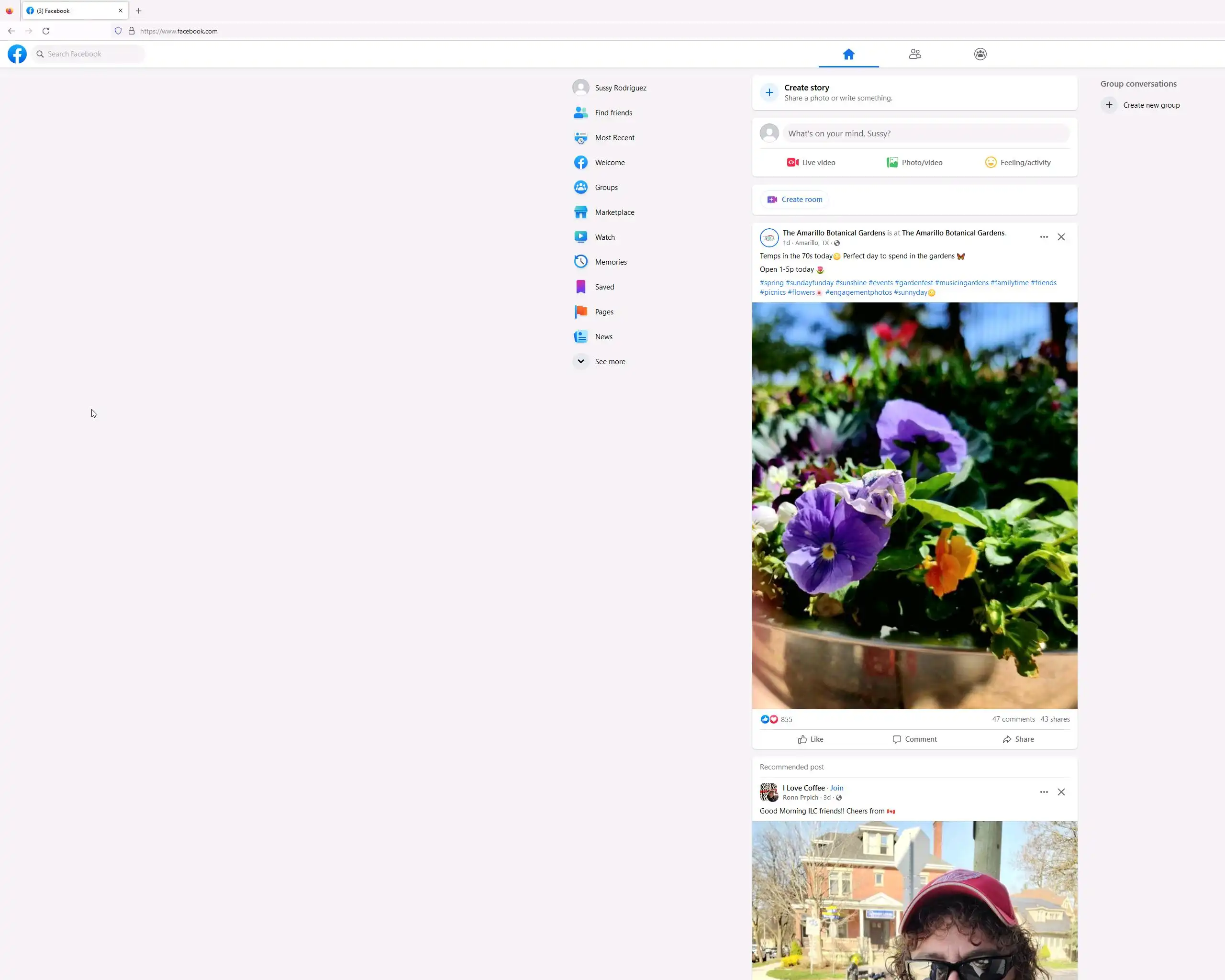Open Memories in the sidebar
The height and width of the screenshot is (980, 1225).
tap(610, 262)
